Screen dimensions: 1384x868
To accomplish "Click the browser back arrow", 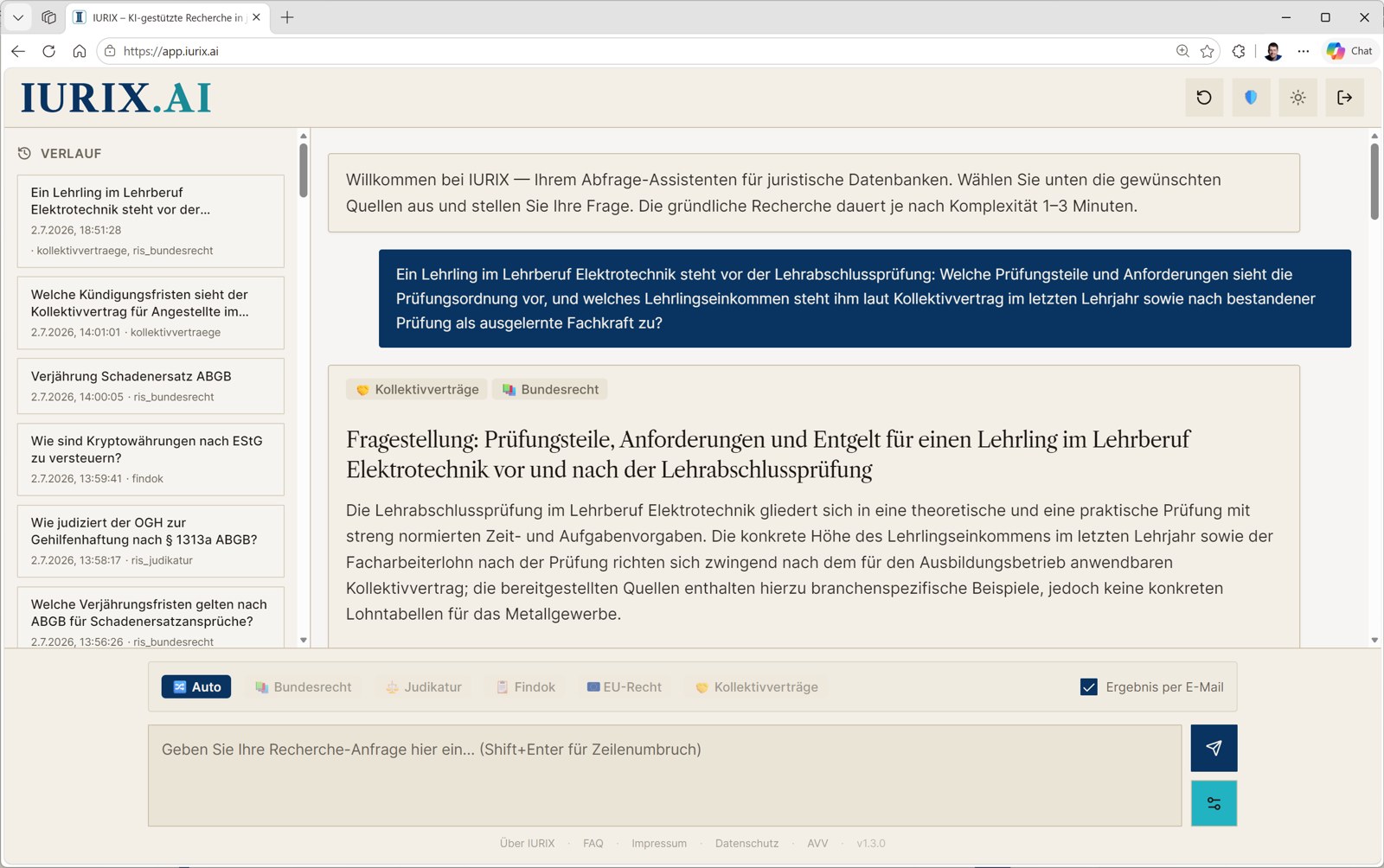I will [18, 51].
